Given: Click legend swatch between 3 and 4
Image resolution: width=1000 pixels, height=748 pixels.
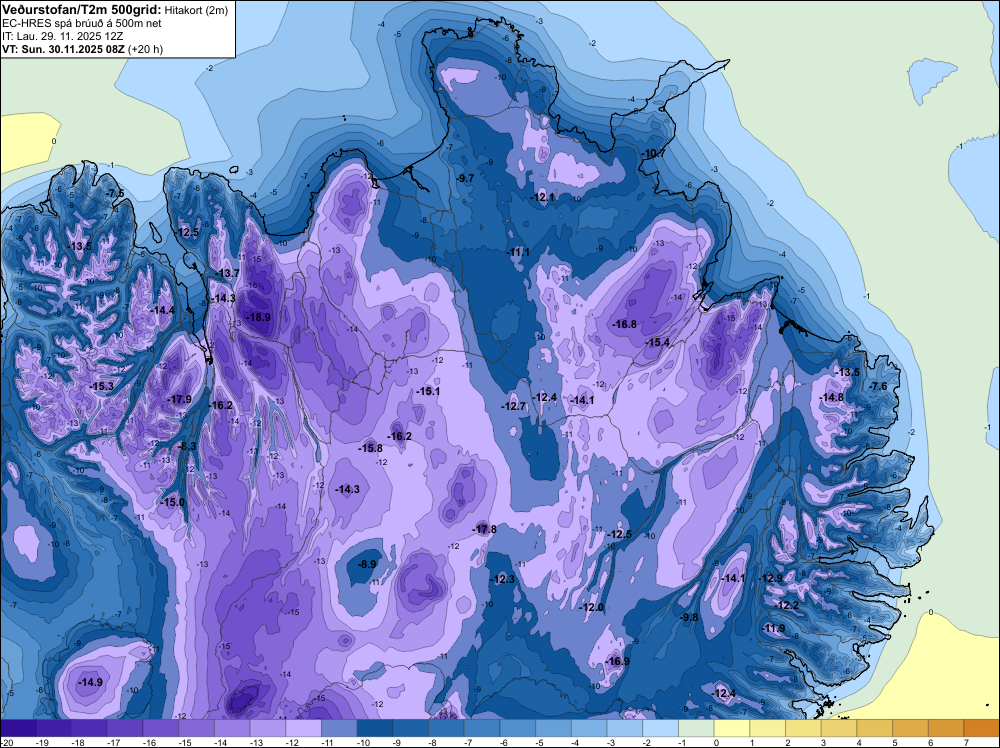Looking at the screenshot, I should click(x=839, y=728).
